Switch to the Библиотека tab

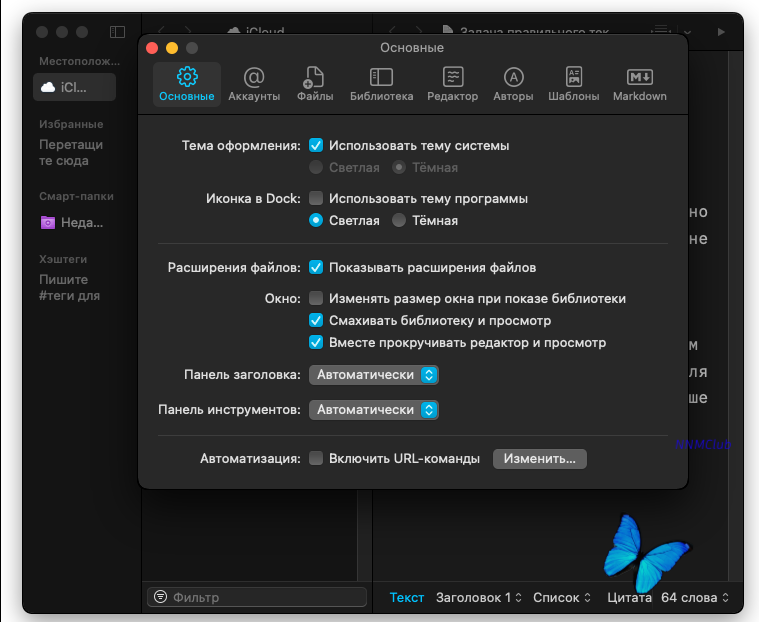tap(381, 85)
